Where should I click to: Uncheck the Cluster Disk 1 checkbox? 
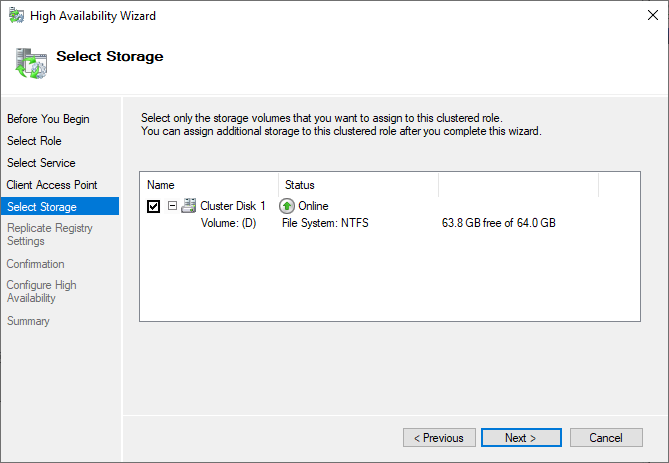coord(153,206)
